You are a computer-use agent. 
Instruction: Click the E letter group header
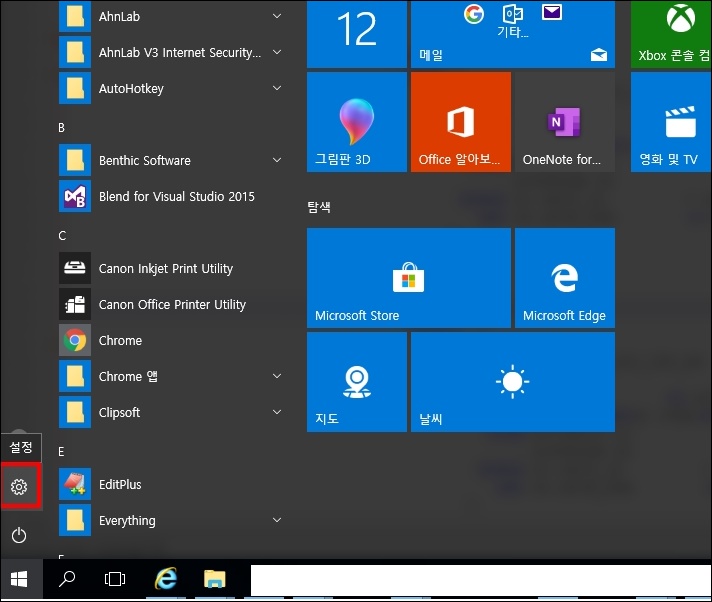(x=61, y=451)
